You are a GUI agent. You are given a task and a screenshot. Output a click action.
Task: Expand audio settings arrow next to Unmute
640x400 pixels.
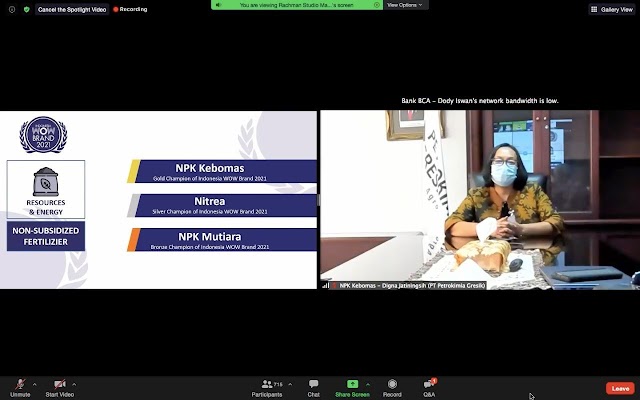34,384
